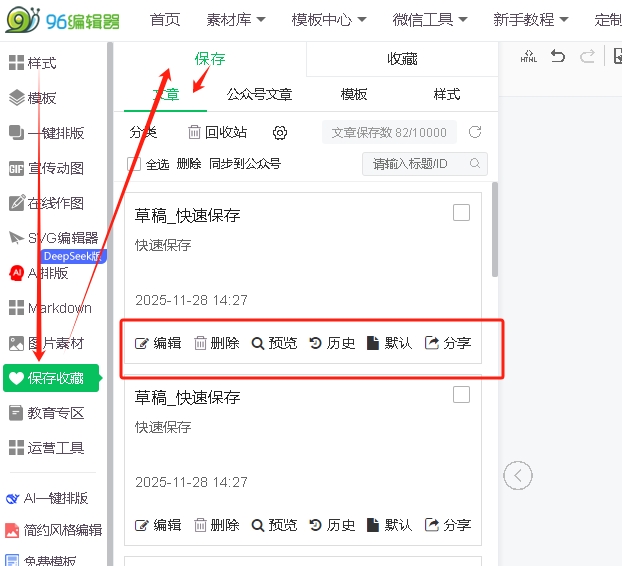Tick the 全选 select-all checkbox
Viewport: 622px width, 566px height.
click(x=134, y=164)
